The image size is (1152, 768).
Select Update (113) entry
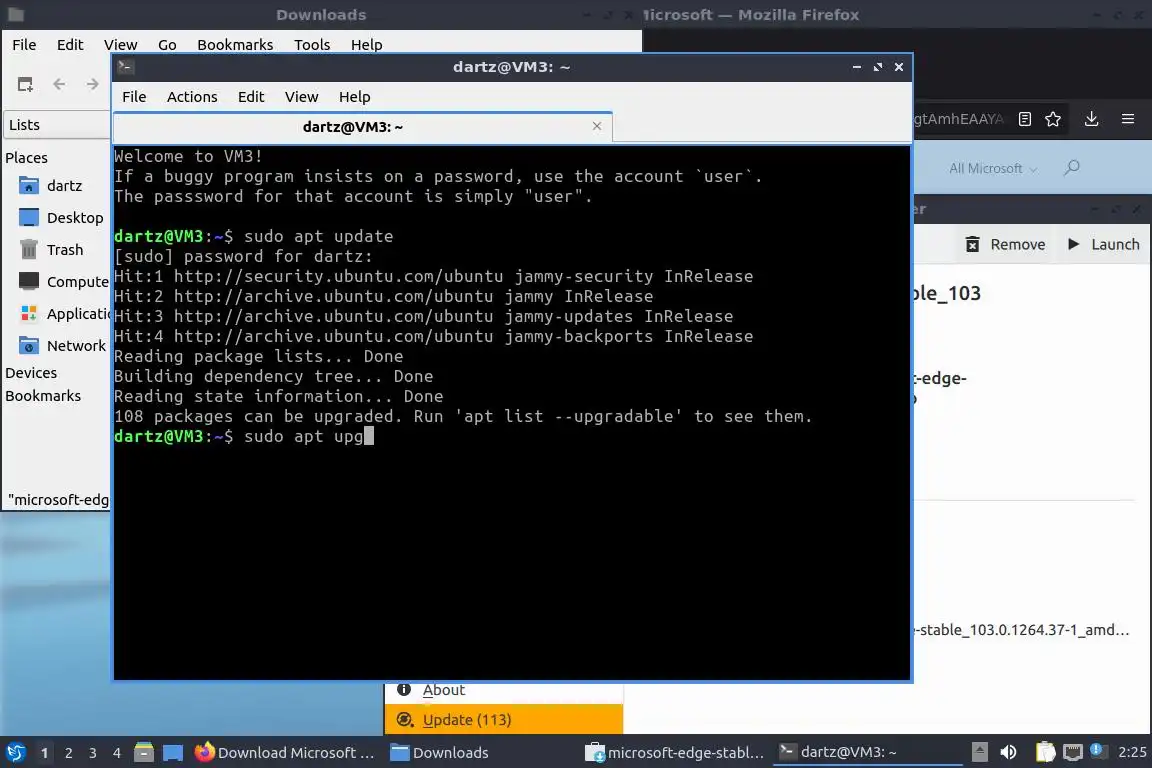click(503, 719)
